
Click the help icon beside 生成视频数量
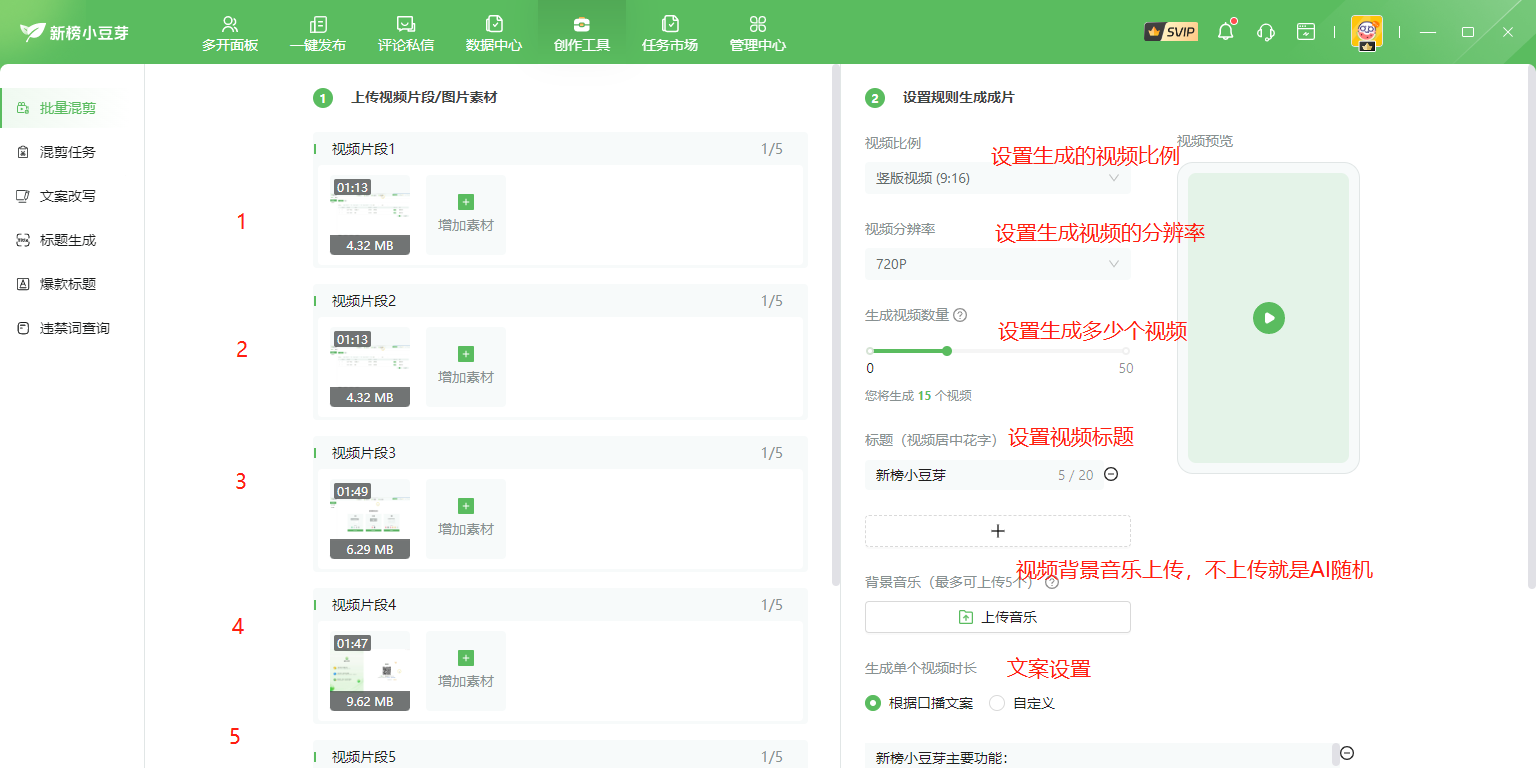[x=960, y=315]
